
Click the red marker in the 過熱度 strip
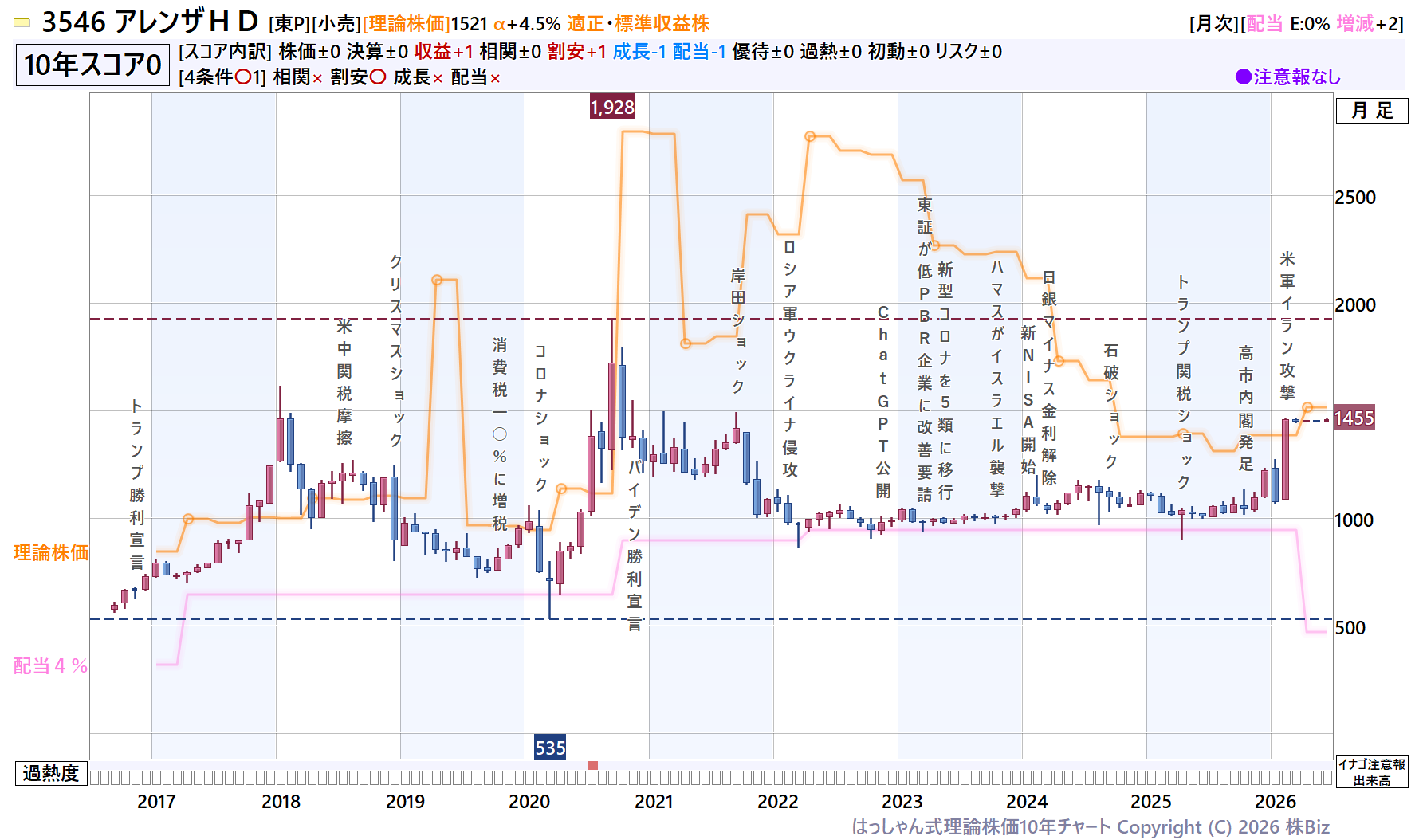pyautogui.click(x=592, y=765)
